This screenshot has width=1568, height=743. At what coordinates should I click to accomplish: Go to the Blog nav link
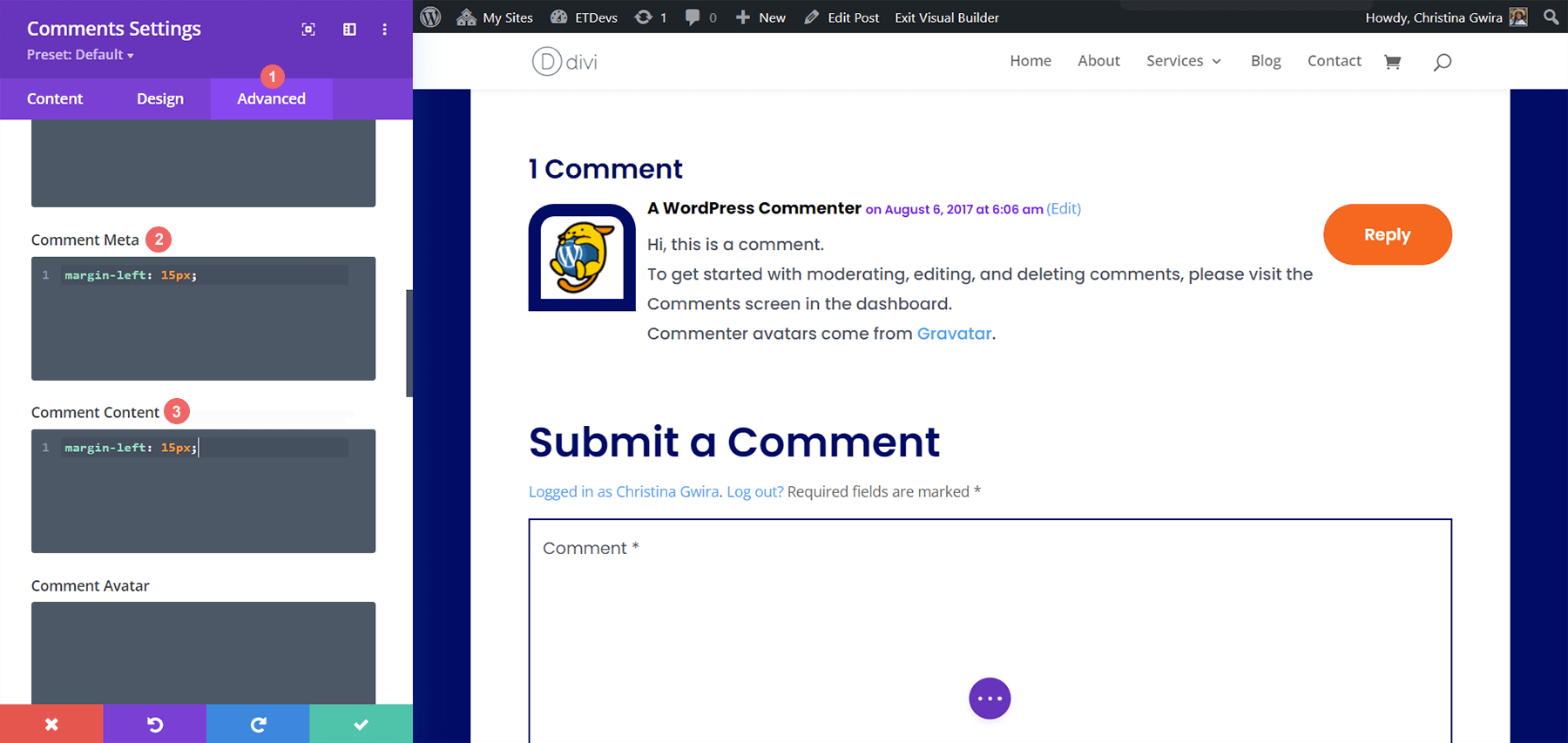(x=1266, y=61)
